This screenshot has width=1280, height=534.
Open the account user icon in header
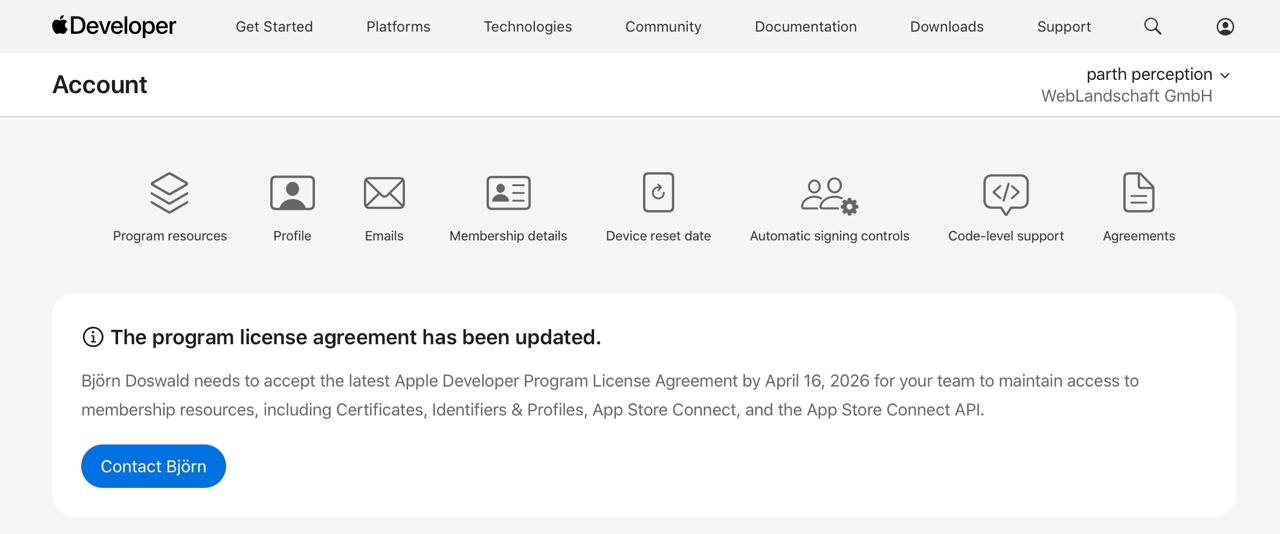tap(1225, 27)
